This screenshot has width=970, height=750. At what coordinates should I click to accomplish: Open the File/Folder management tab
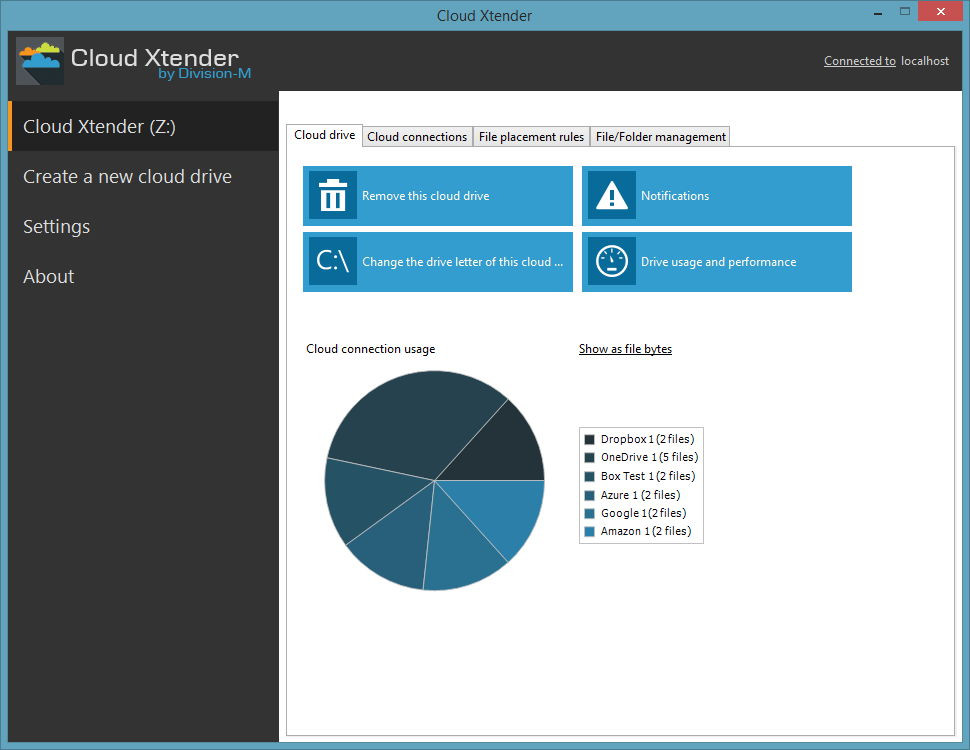661,137
